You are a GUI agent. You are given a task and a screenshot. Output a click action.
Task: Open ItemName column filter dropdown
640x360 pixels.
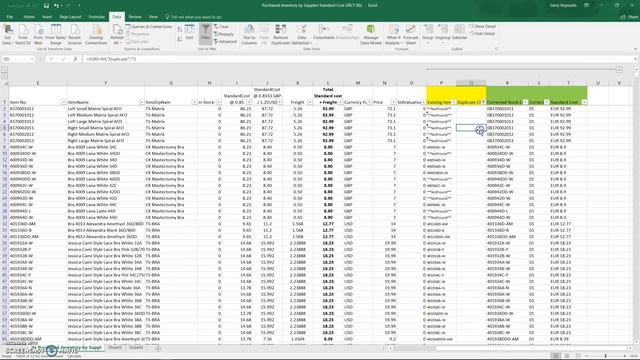(x=141, y=102)
